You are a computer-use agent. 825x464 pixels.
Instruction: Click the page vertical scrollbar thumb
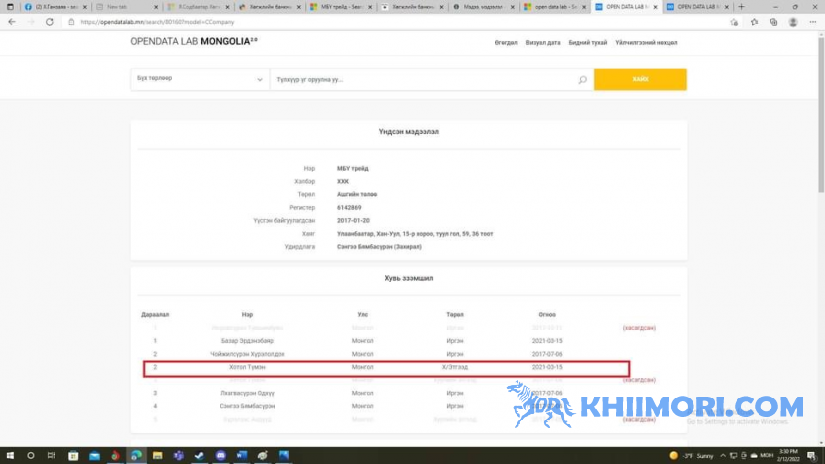tap(821, 114)
